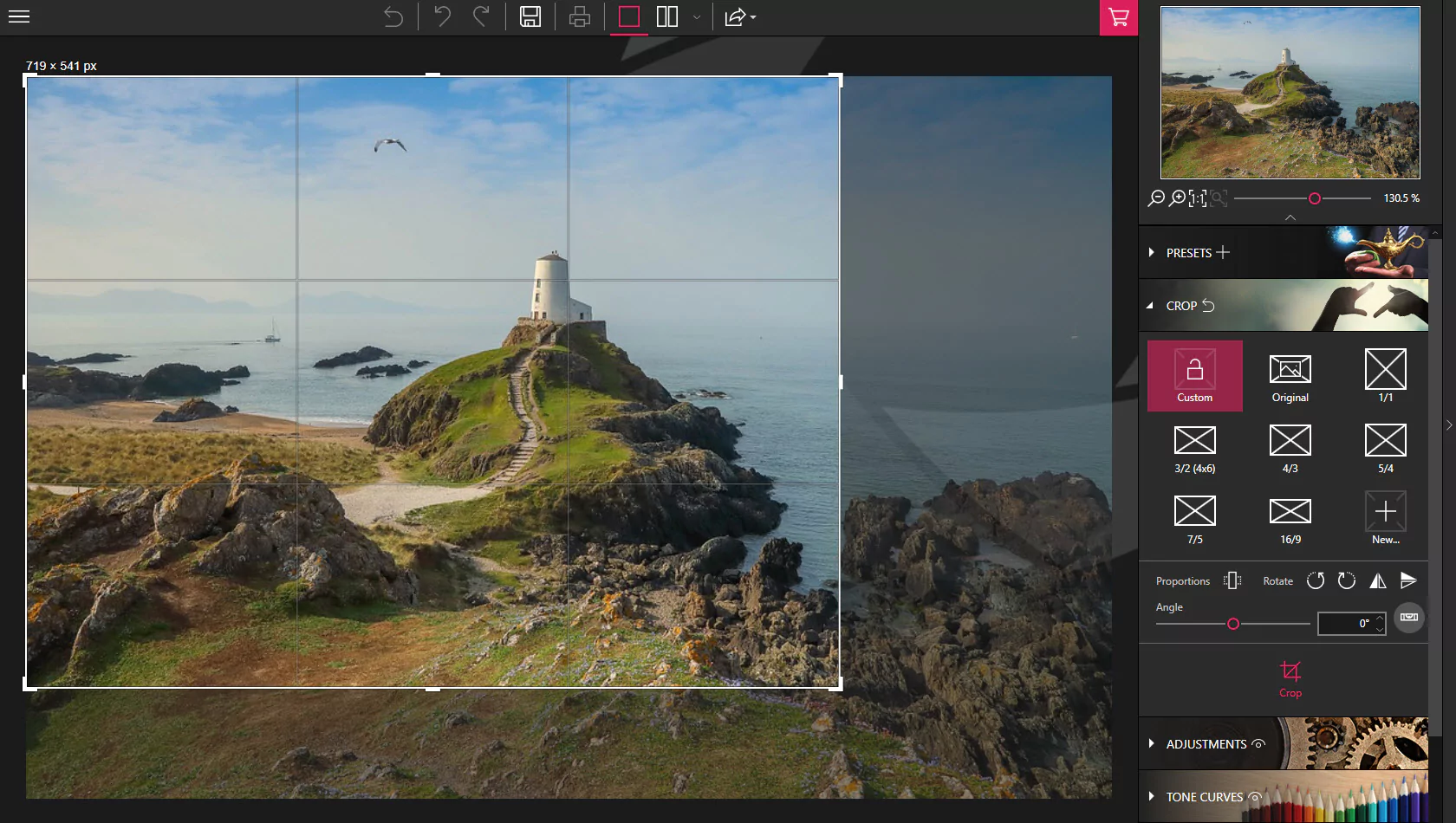The width and height of the screenshot is (1456, 823).
Task: Activate the straighten level tool
Action: 1407,617
